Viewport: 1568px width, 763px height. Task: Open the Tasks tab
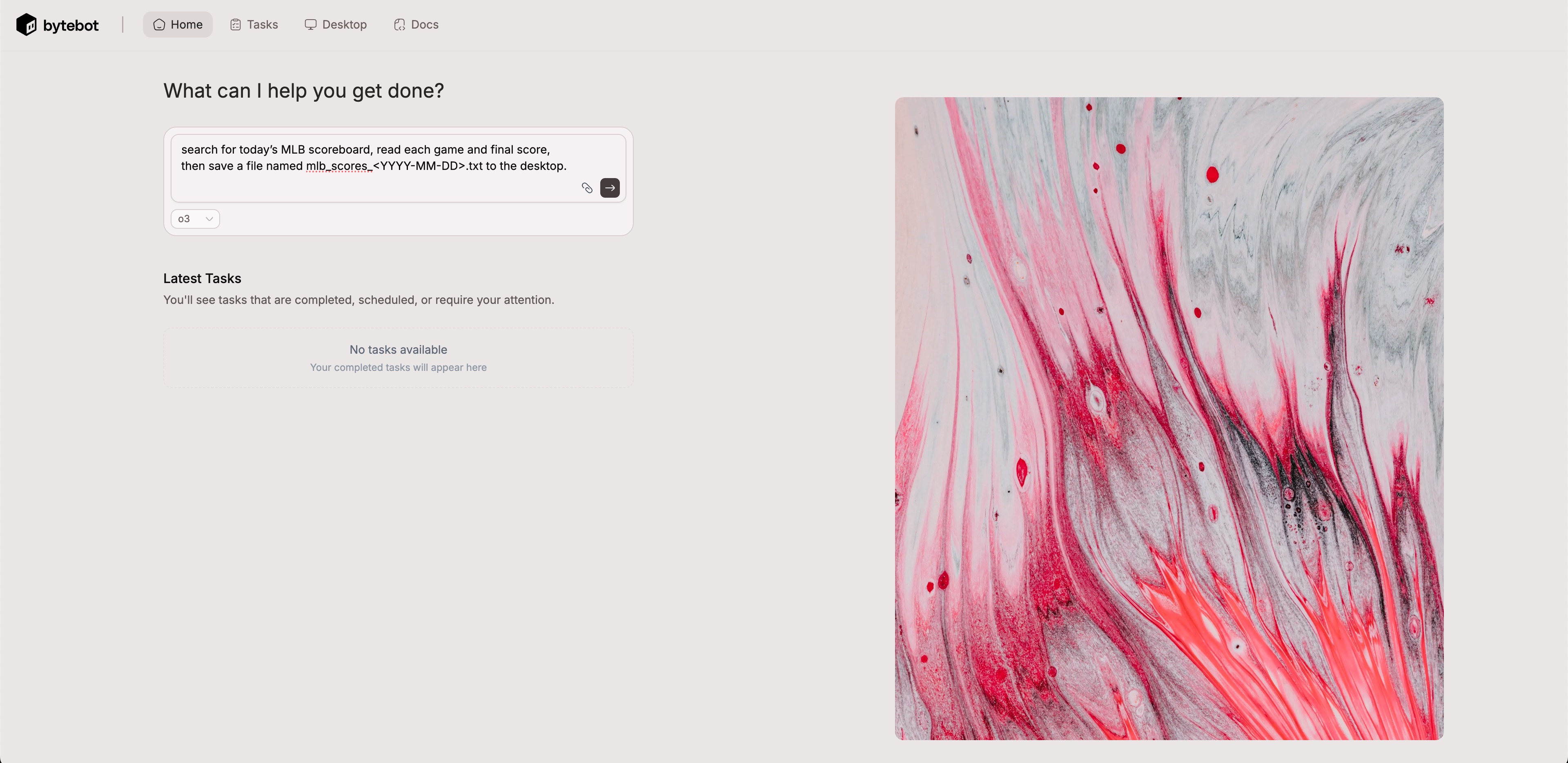tap(254, 25)
